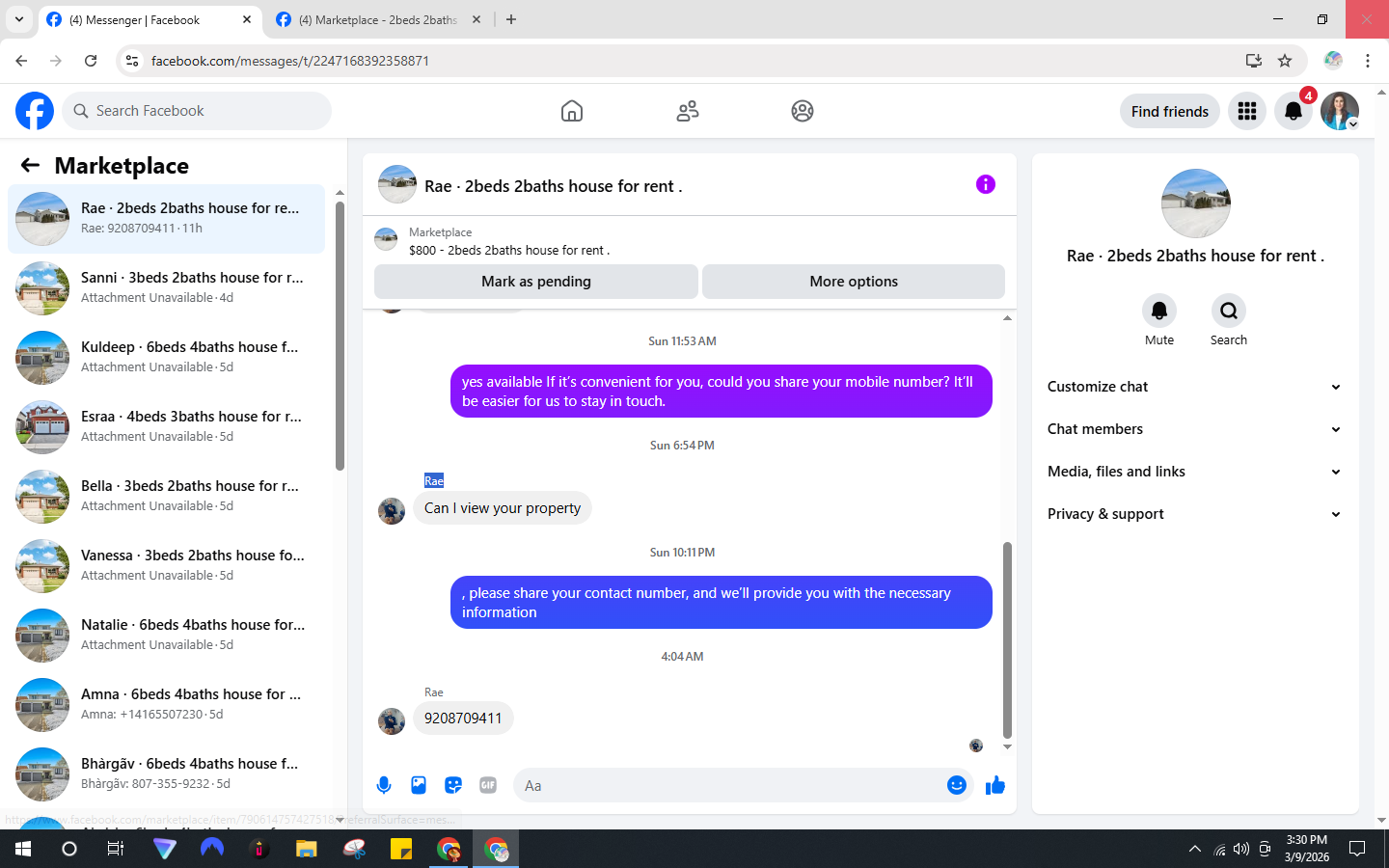Open conversation information purple icon
1389x868 pixels.
[x=985, y=184]
